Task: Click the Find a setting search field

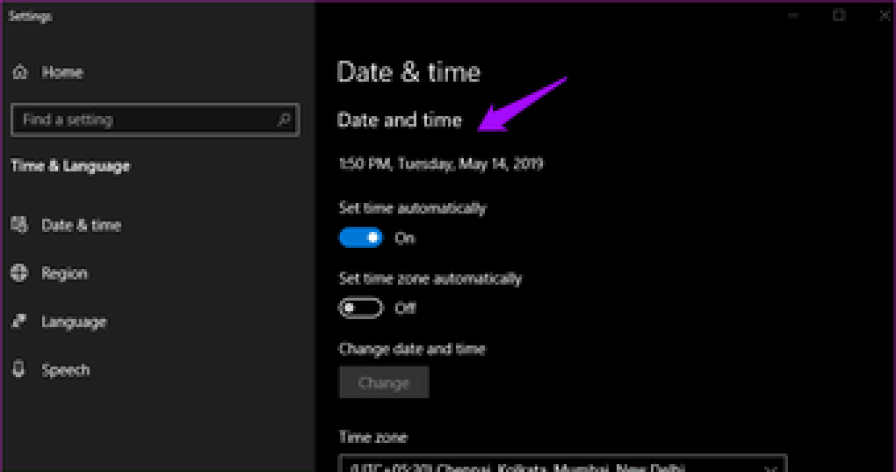Action: (140, 120)
